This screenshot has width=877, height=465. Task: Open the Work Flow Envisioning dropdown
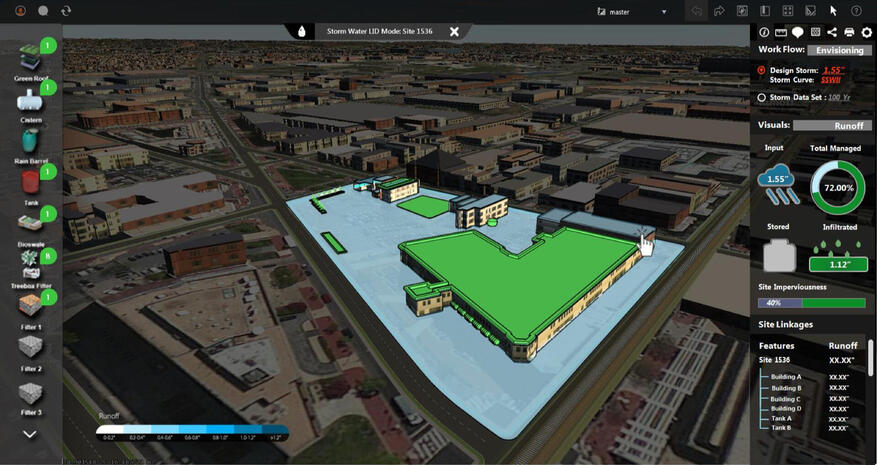coord(838,50)
